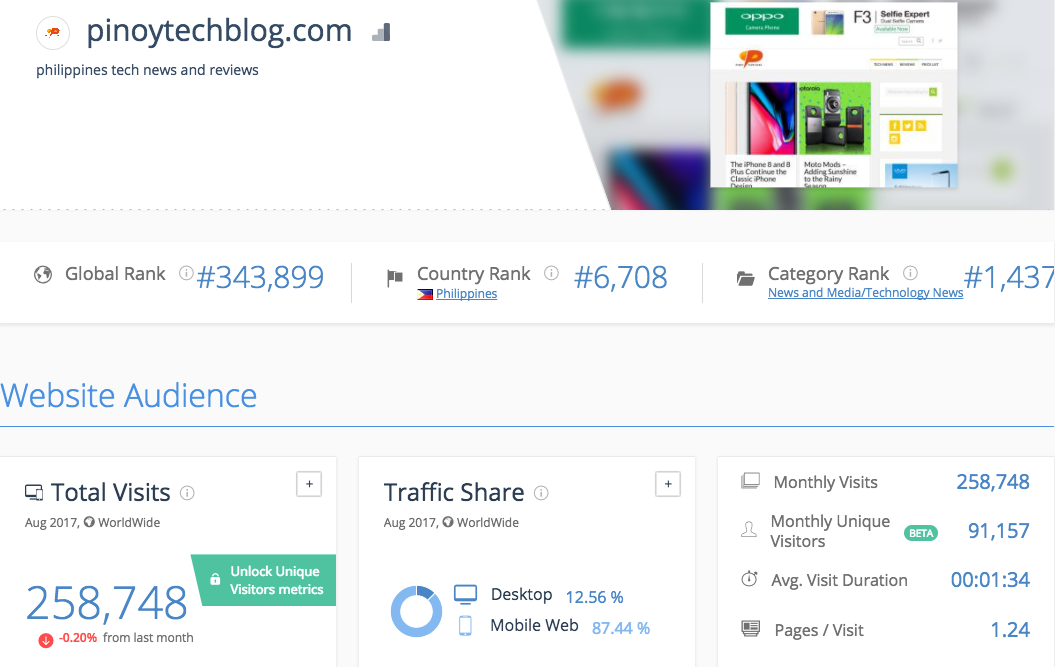Click the red down-arrow change indicator
This screenshot has height=667, width=1055.
pyautogui.click(x=46, y=640)
